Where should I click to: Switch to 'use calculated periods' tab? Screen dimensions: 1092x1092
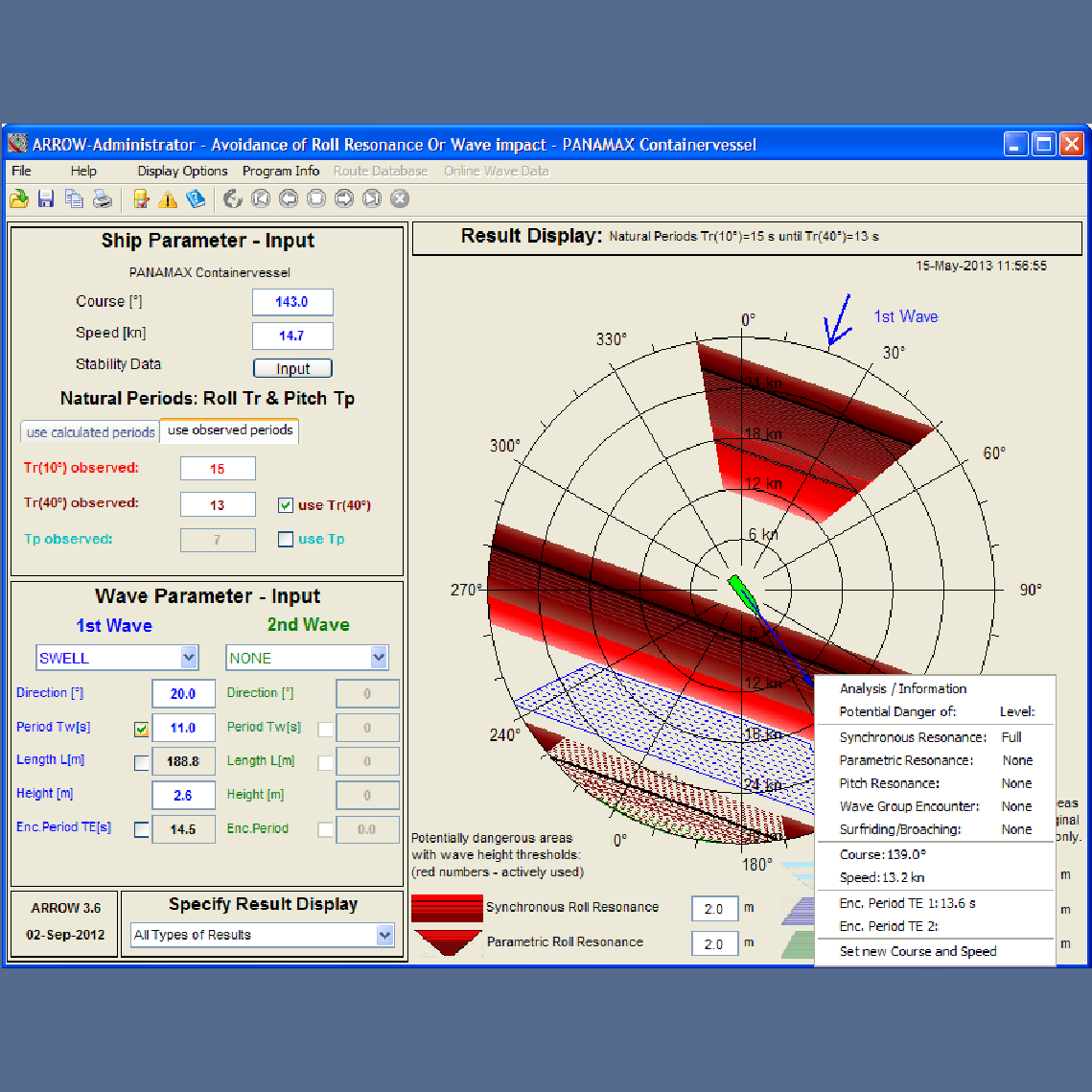[90, 432]
